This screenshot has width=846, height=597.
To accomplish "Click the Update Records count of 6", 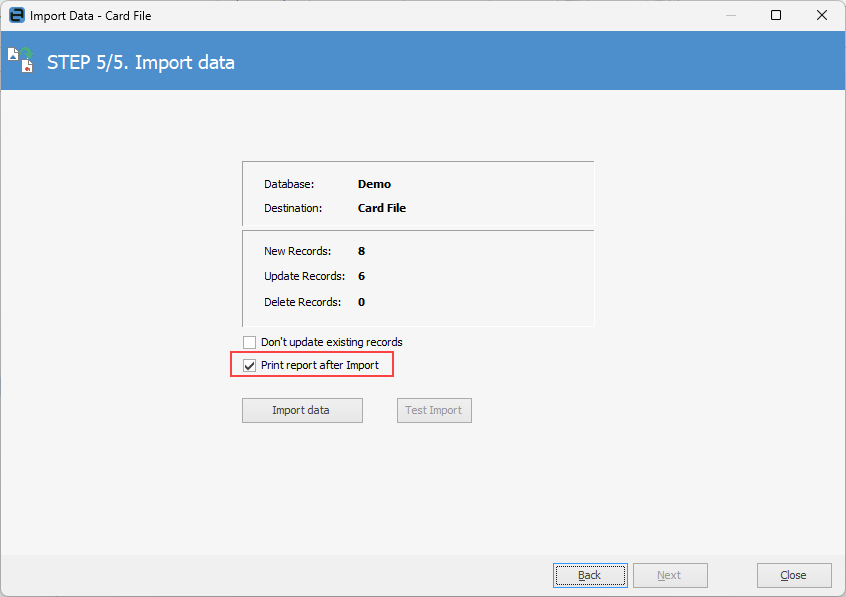I will pos(361,276).
